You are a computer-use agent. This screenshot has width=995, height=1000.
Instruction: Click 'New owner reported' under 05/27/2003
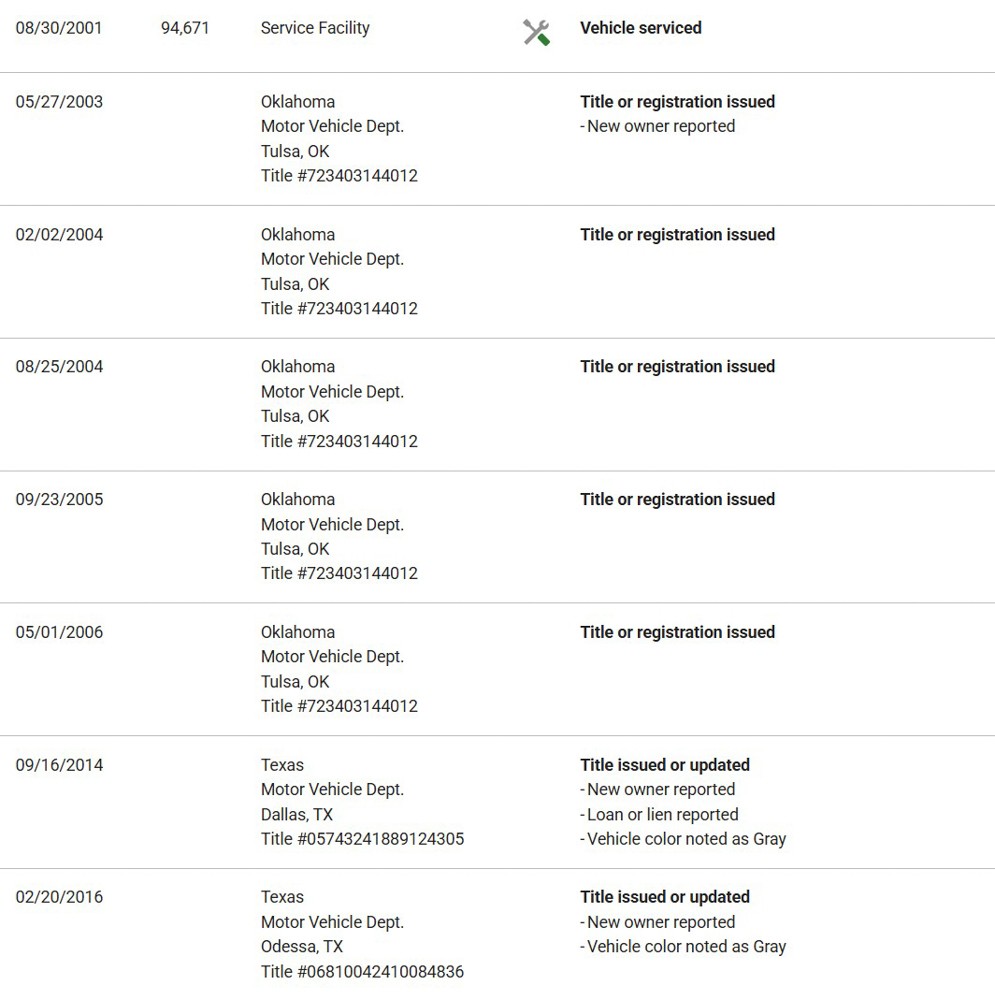click(659, 126)
